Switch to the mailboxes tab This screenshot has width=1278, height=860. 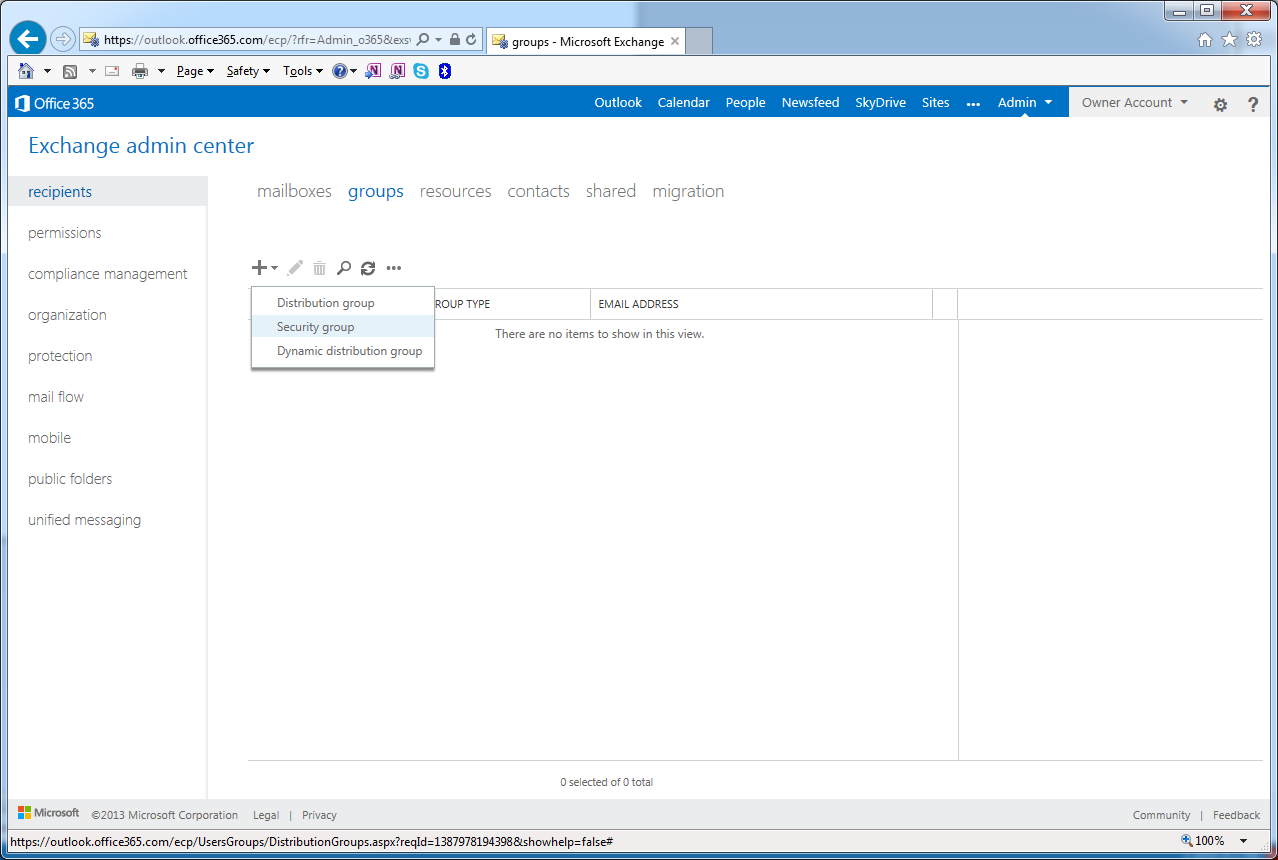(294, 191)
